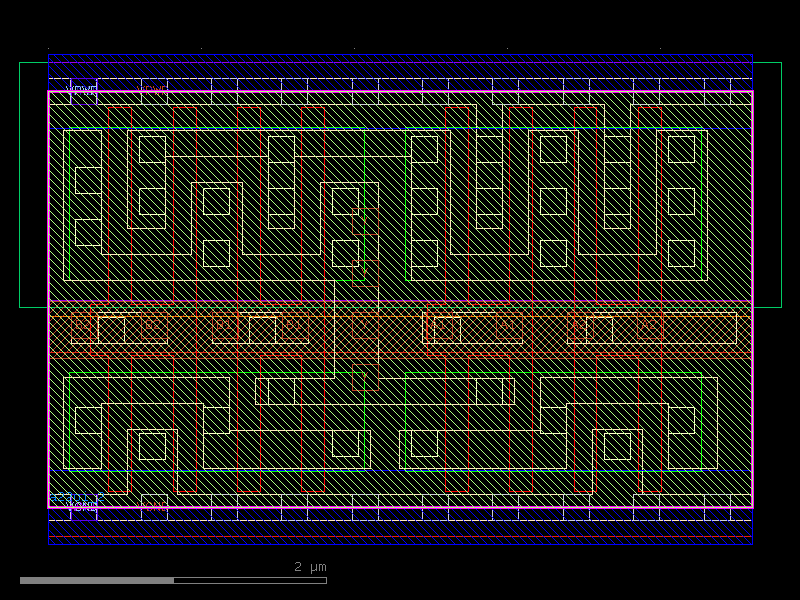Screen dimensions: 800x600
Task: Select the magenta VPWR metal rail
Action: pyautogui.click(x=400, y=93)
